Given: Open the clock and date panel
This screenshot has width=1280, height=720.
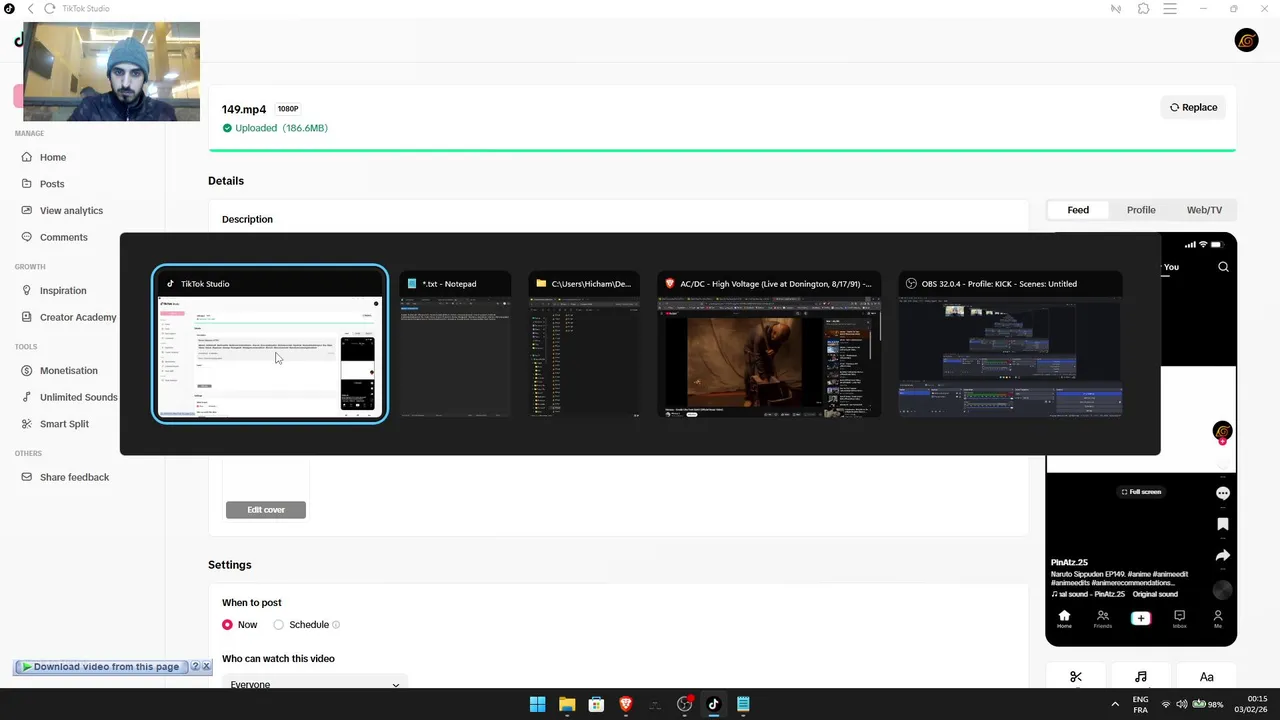Looking at the screenshot, I should click(x=1250, y=704).
